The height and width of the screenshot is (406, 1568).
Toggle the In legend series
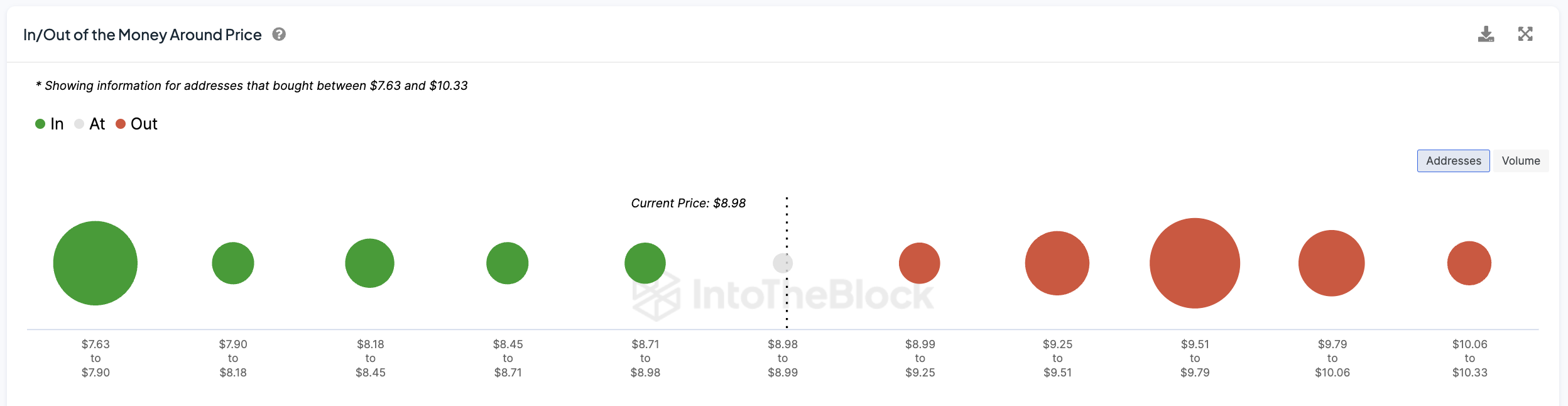coord(50,124)
